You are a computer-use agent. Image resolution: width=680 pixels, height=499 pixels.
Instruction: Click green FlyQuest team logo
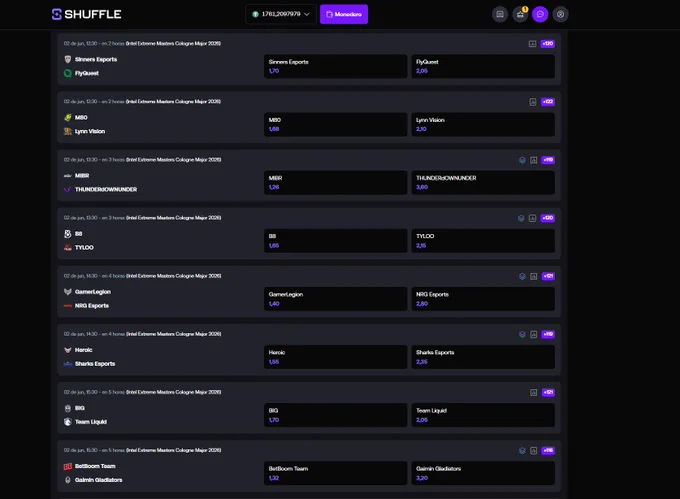(x=68, y=73)
